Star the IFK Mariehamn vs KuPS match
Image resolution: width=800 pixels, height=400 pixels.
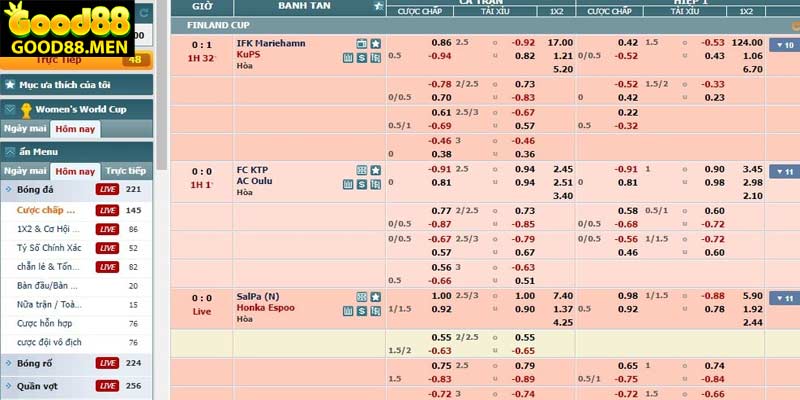click(376, 44)
